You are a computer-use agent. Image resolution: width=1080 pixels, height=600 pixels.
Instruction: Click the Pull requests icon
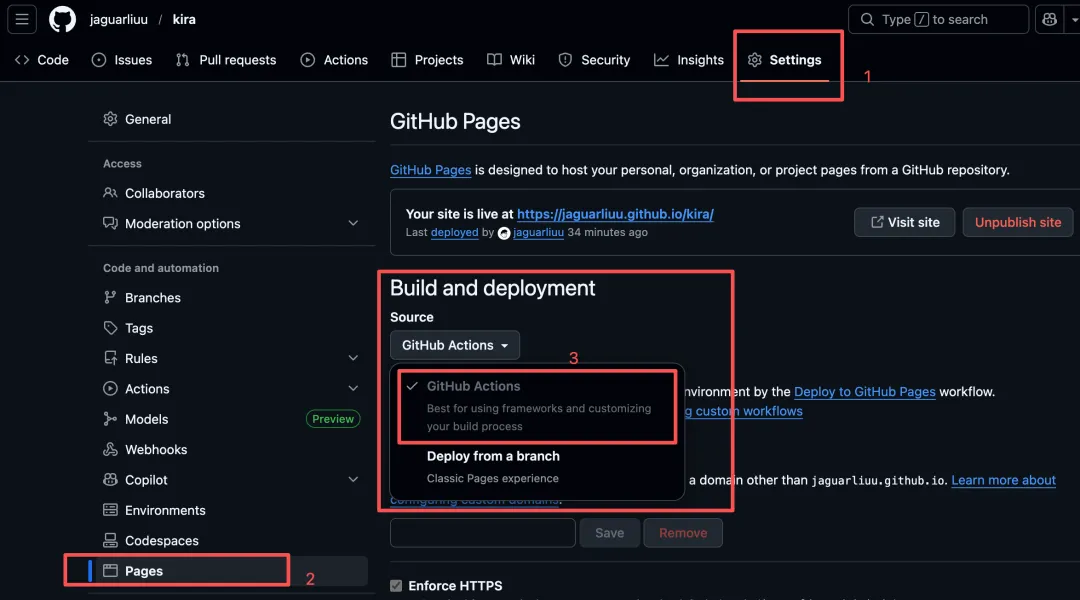click(x=183, y=60)
